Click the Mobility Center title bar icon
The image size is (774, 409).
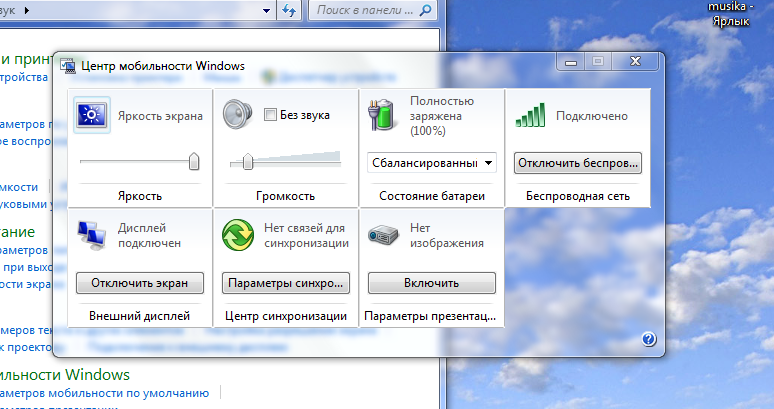click(x=68, y=66)
